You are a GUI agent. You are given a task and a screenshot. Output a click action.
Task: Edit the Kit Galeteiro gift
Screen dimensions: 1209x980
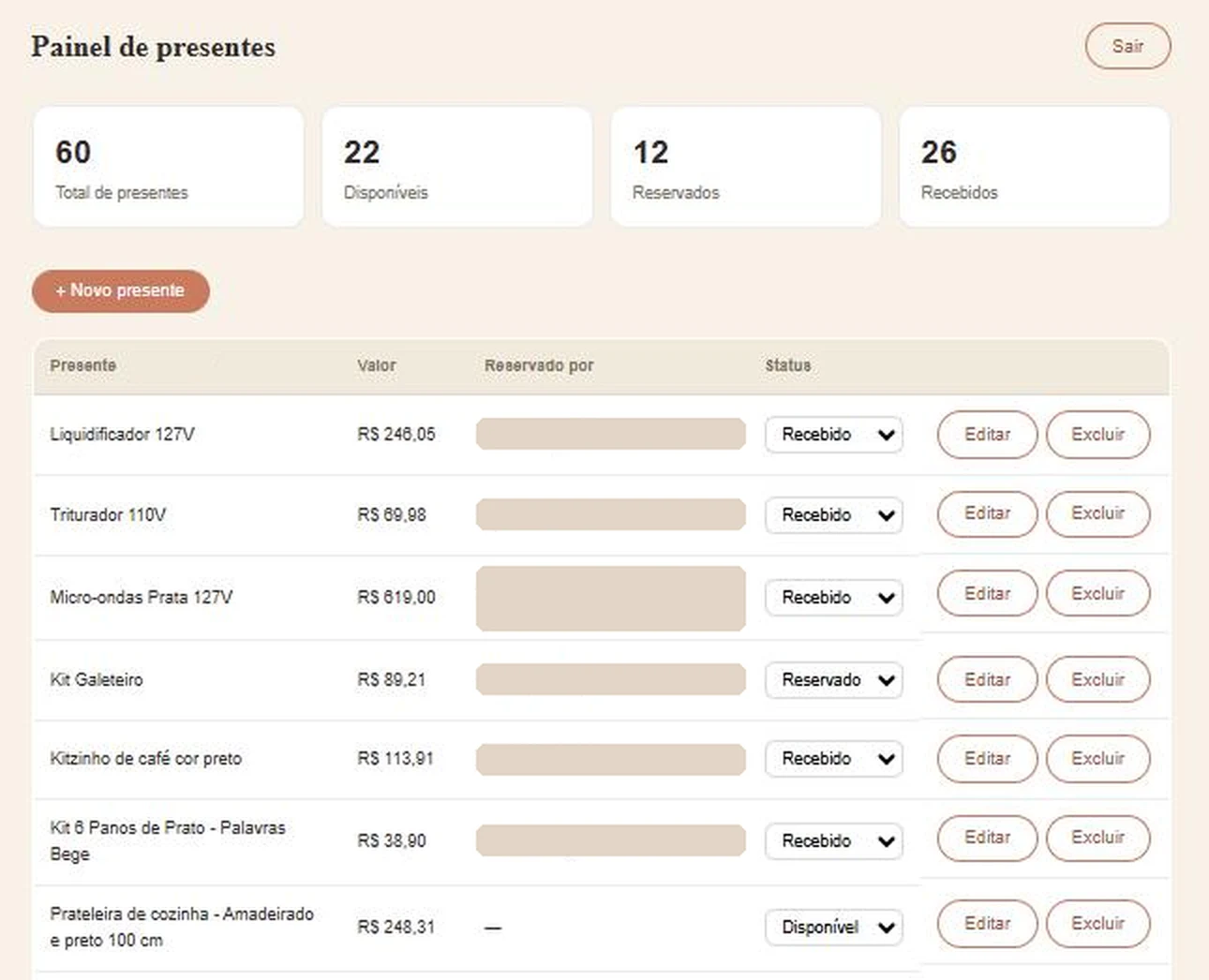coord(987,680)
